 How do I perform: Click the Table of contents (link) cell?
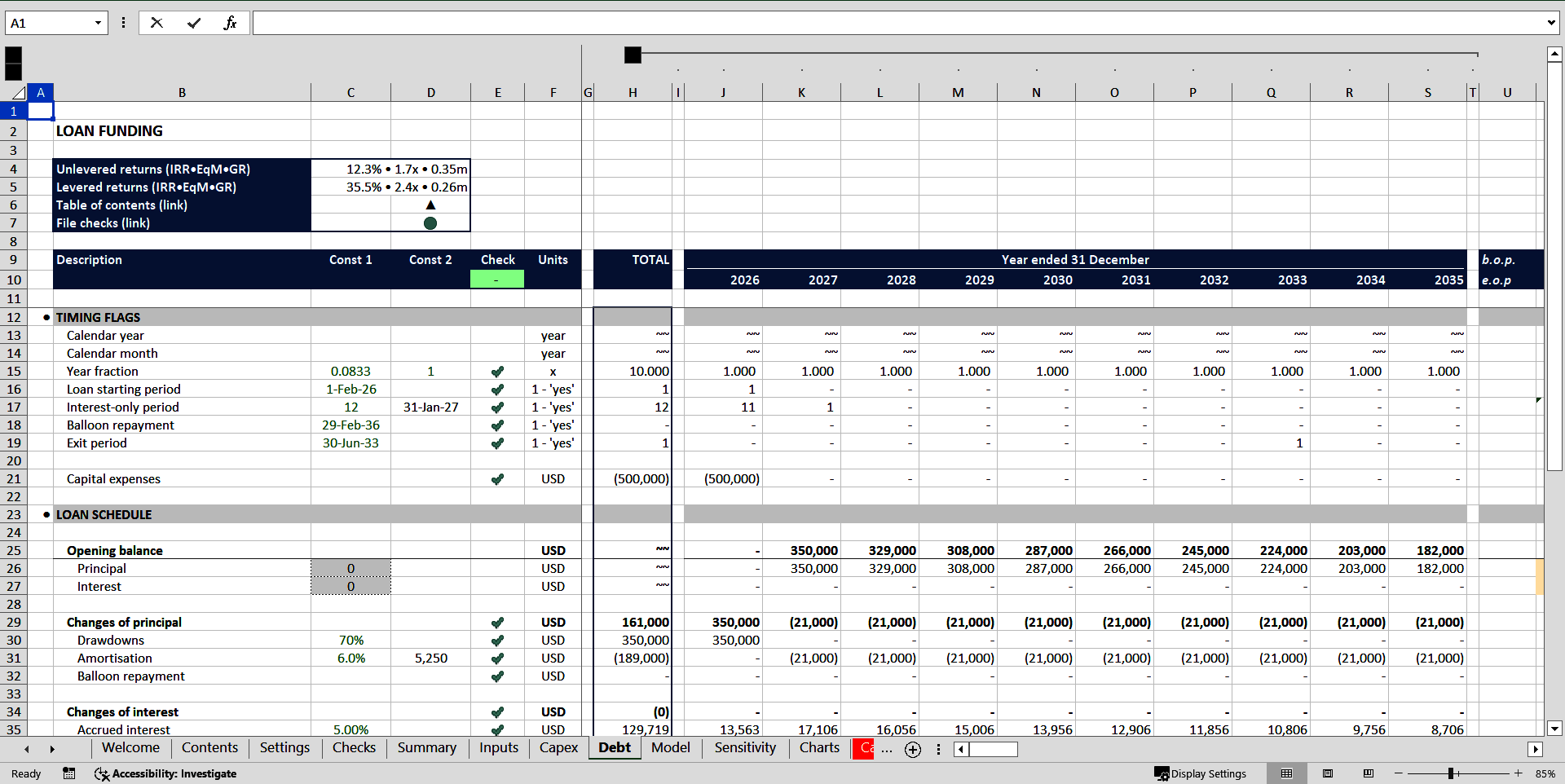pos(182,205)
